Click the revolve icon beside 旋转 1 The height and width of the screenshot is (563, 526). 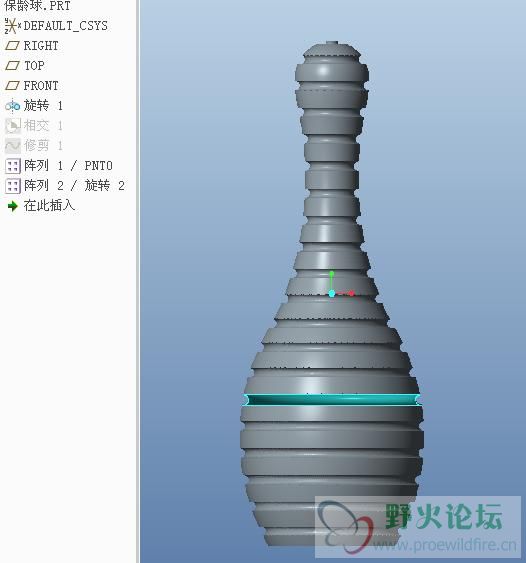[x=13, y=106]
